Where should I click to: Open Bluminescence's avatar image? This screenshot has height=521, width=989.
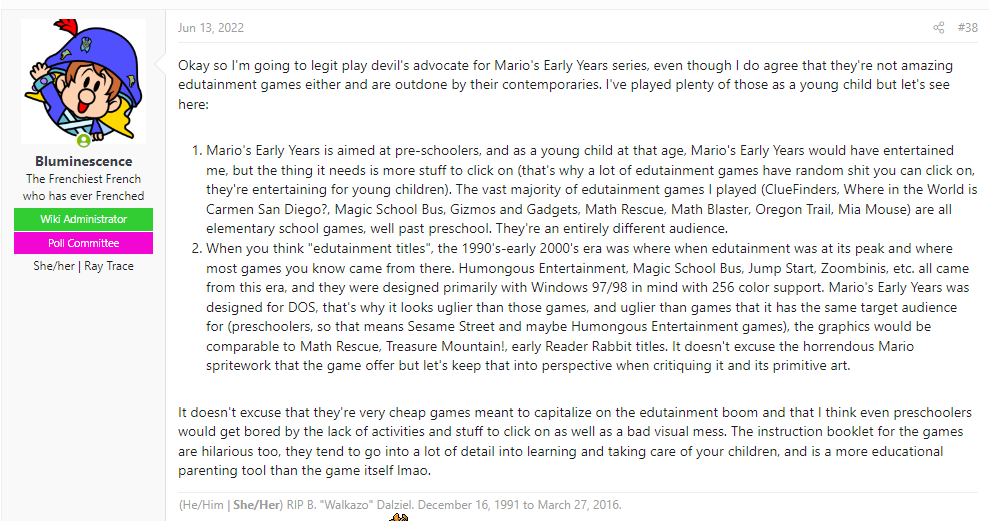pyautogui.click(x=83, y=81)
